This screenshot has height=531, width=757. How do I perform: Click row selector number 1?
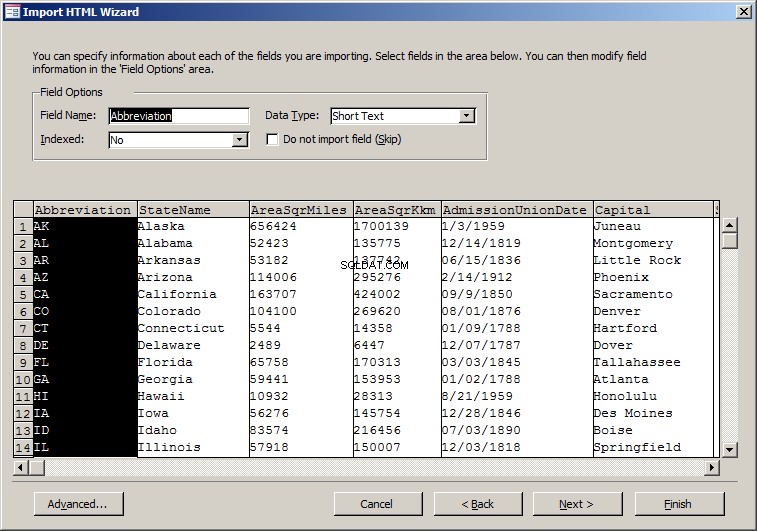(x=23, y=226)
